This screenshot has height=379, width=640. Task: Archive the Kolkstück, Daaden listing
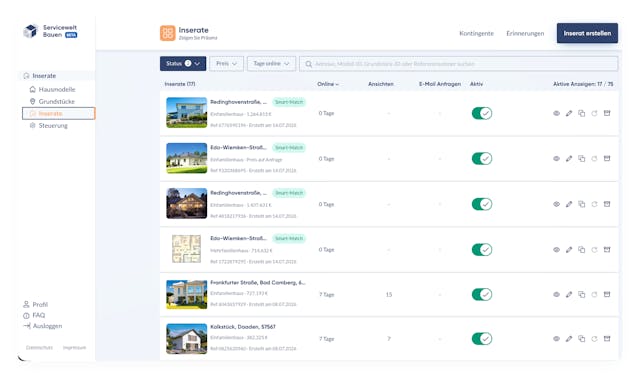[607, 339]
